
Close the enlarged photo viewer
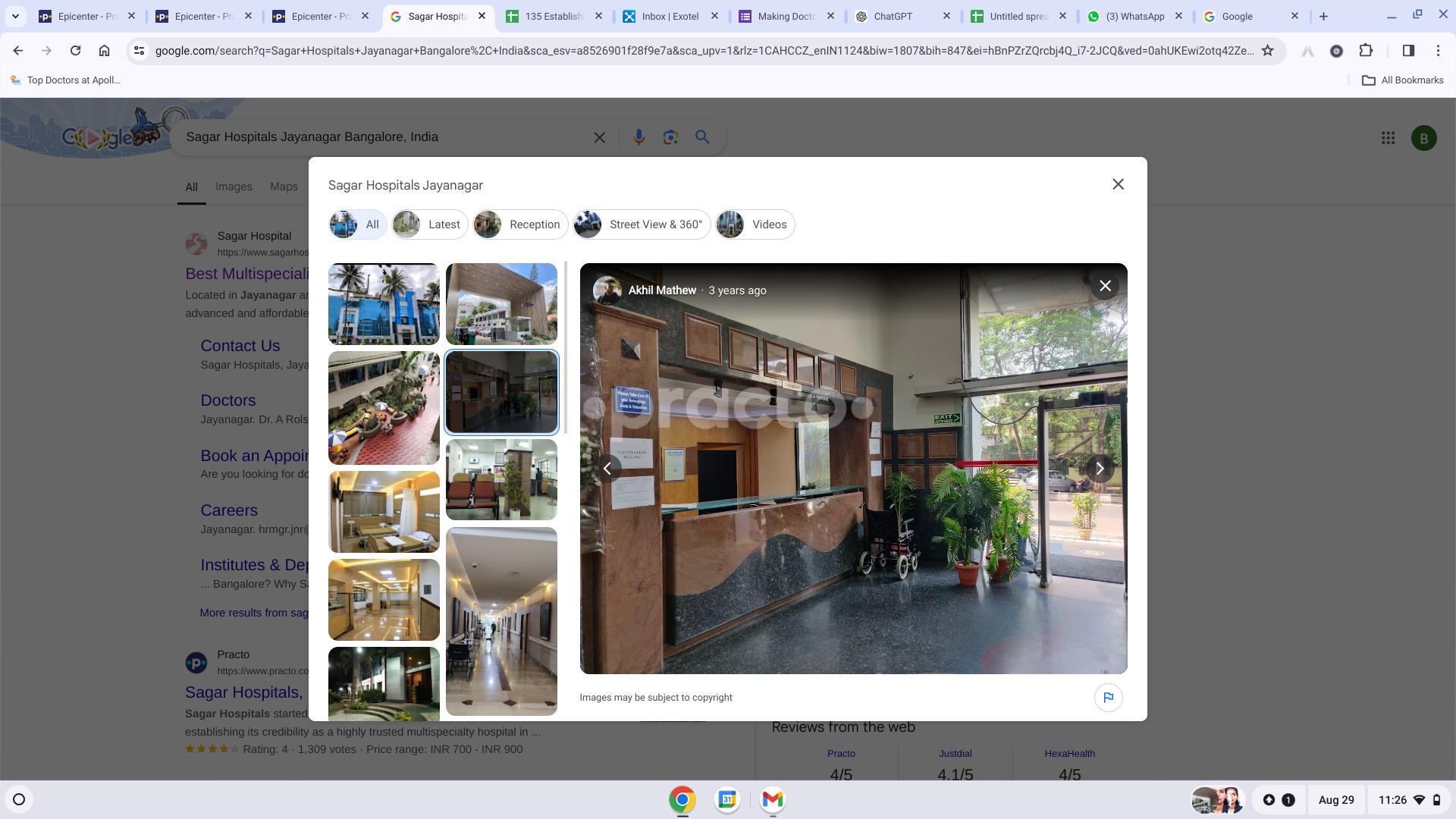(x=1105, y=286)
